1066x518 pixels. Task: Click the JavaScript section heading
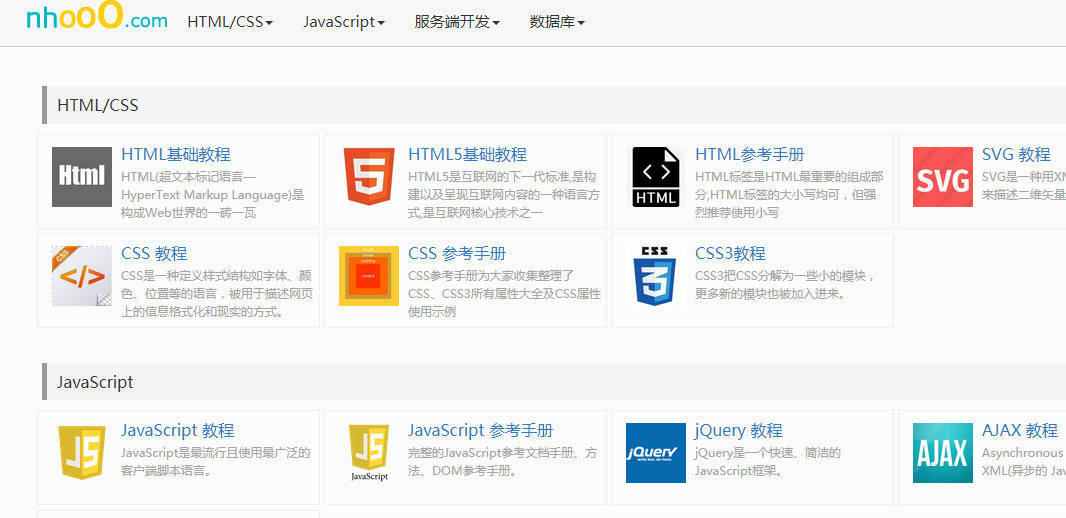click(95, 382)
